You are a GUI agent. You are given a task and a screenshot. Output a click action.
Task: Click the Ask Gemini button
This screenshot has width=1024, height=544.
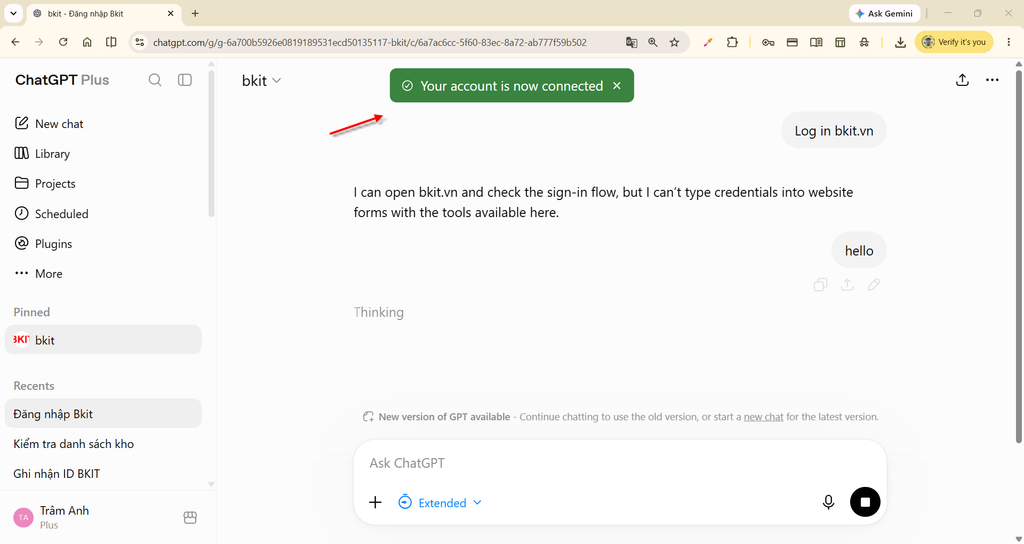[885, 13]
